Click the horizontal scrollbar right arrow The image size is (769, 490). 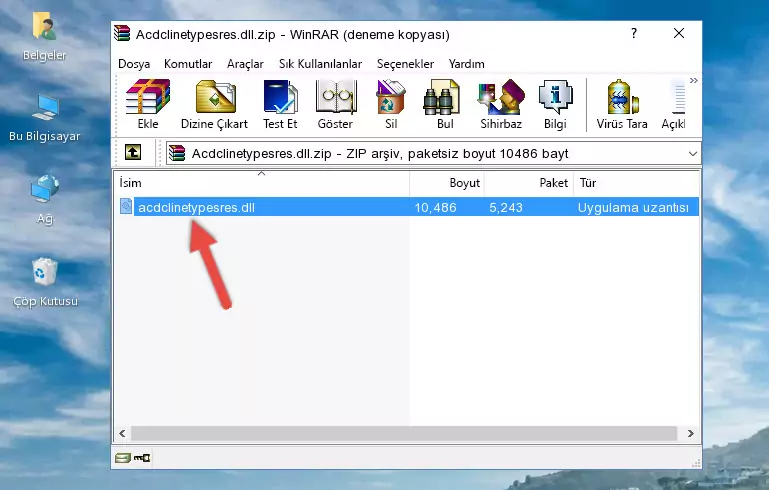[x=691, y=434]
